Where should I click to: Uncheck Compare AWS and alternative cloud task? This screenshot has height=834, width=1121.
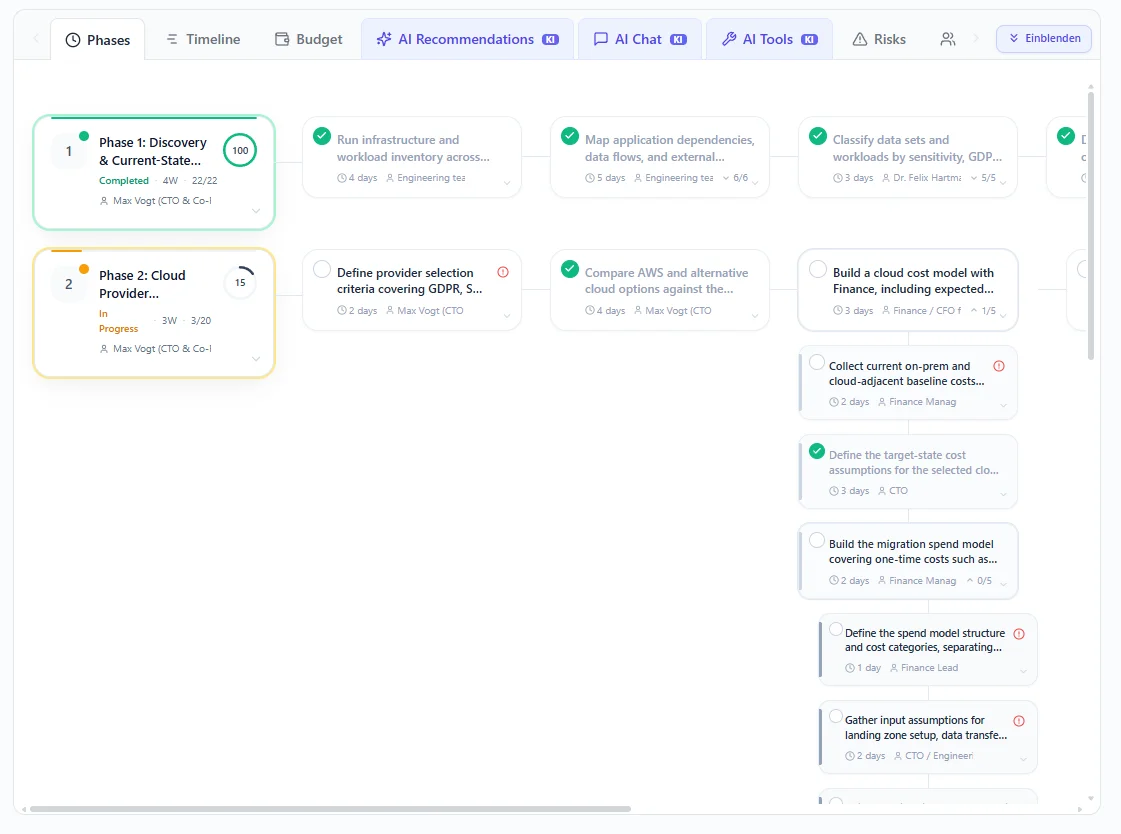pyautogui.click(x=570, y=269)
